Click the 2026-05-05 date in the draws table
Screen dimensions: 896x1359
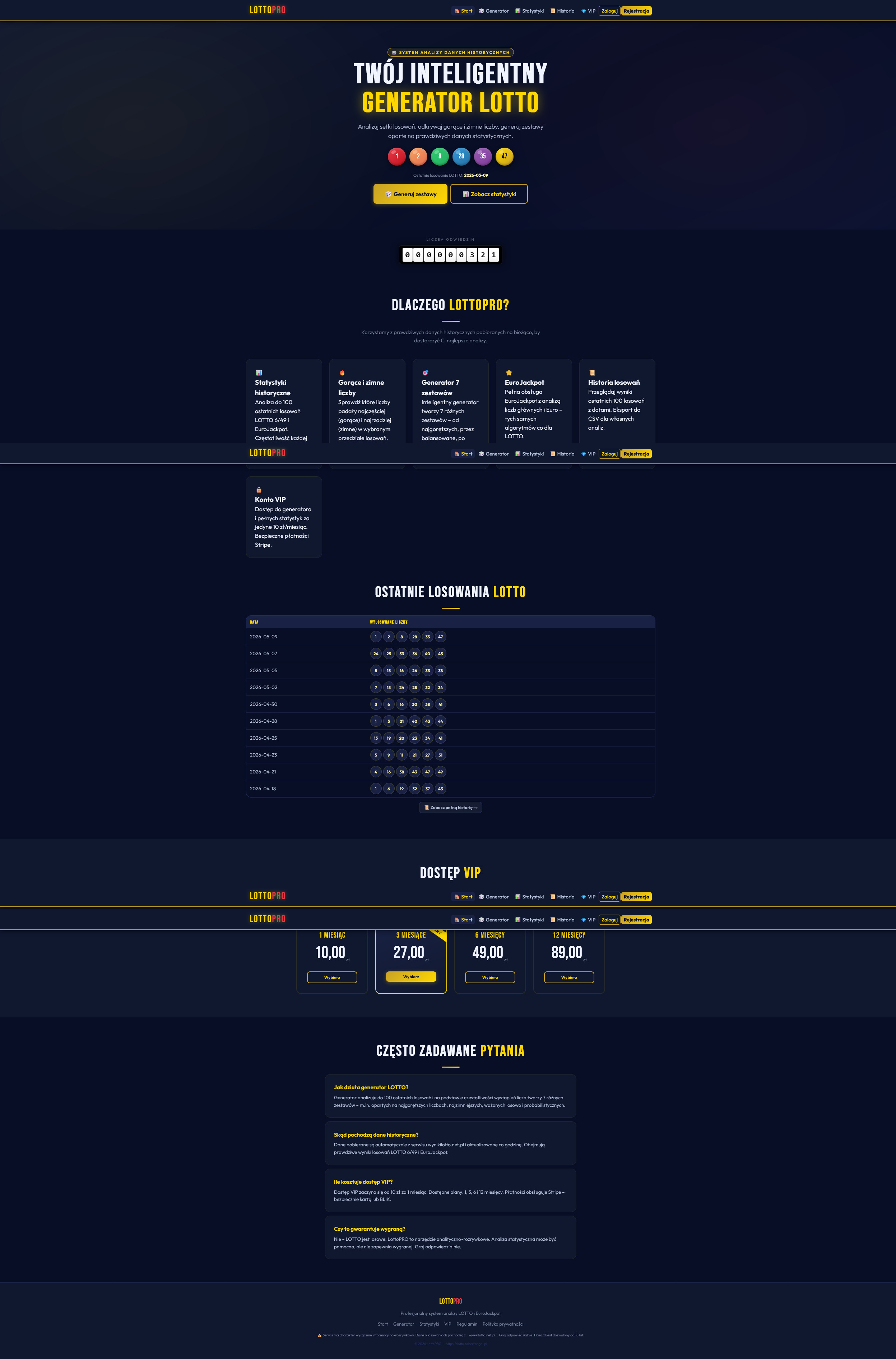pos(264,670)
